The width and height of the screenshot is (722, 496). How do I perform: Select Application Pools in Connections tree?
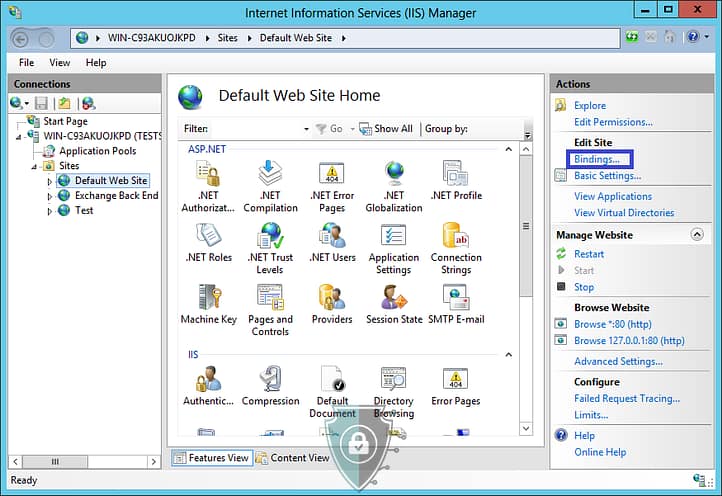97,151
